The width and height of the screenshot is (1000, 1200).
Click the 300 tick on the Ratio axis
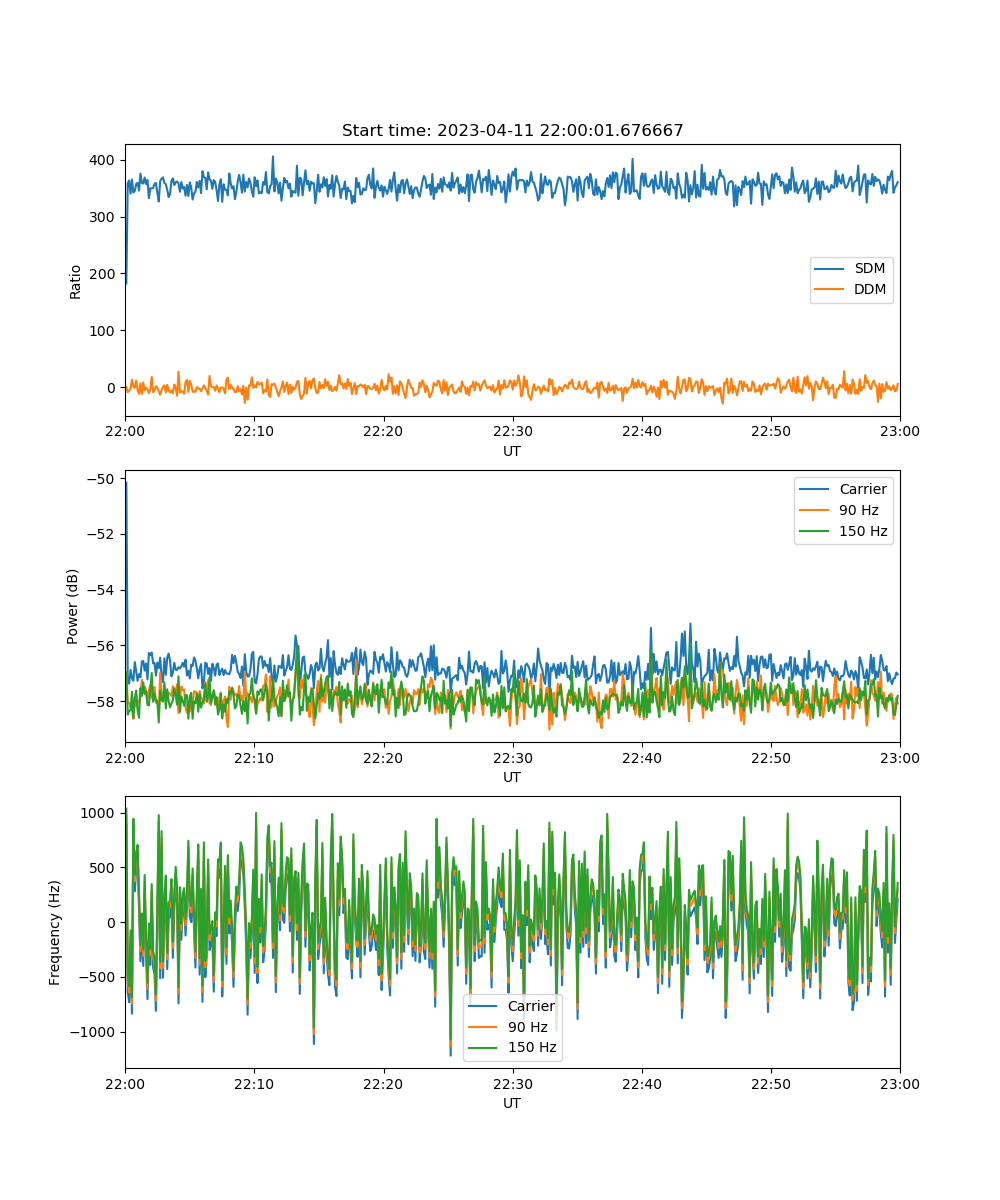coord(104,217)
